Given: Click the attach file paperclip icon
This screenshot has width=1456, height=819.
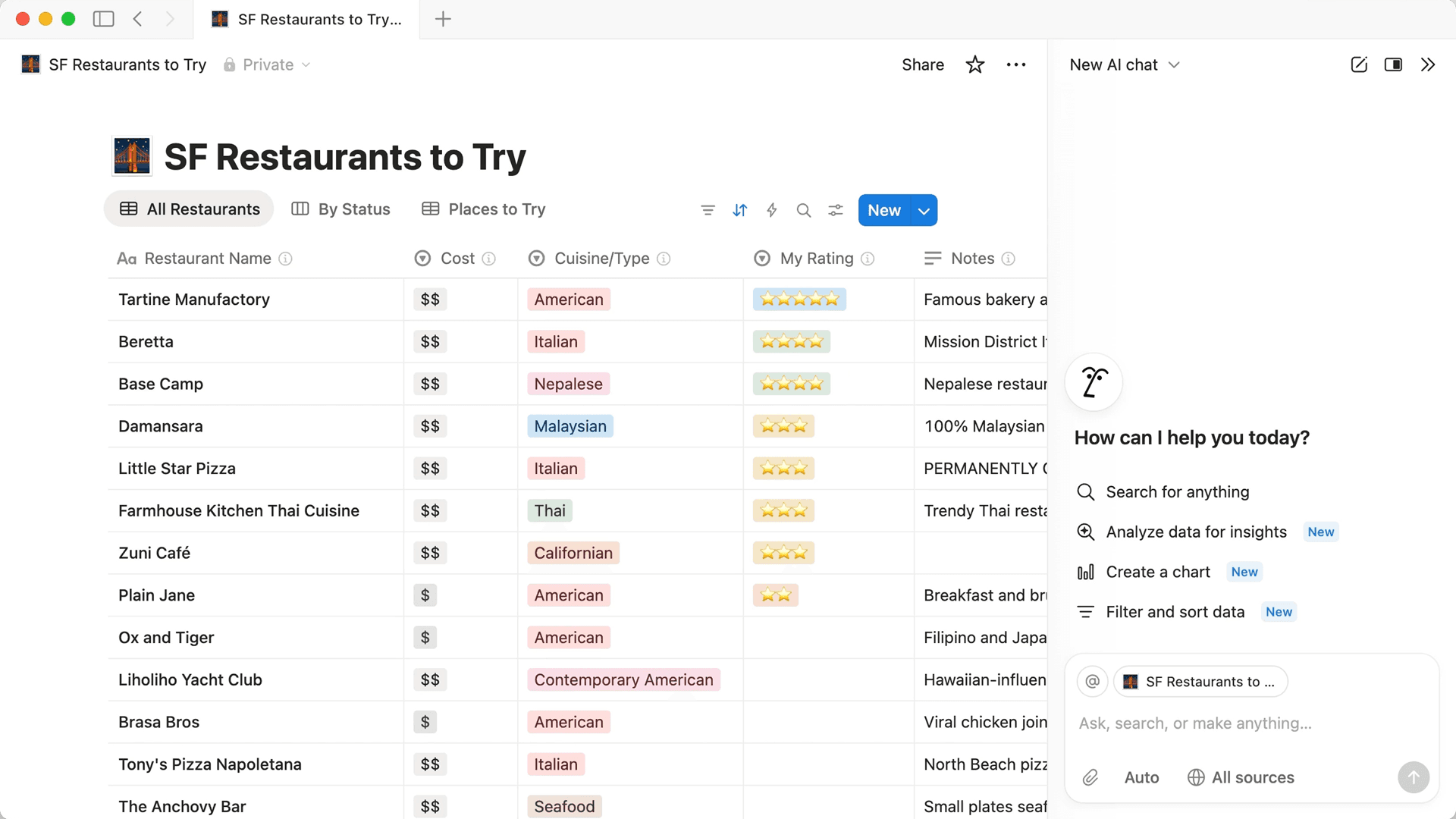Looking at the screenshot, I should 1090,777.
